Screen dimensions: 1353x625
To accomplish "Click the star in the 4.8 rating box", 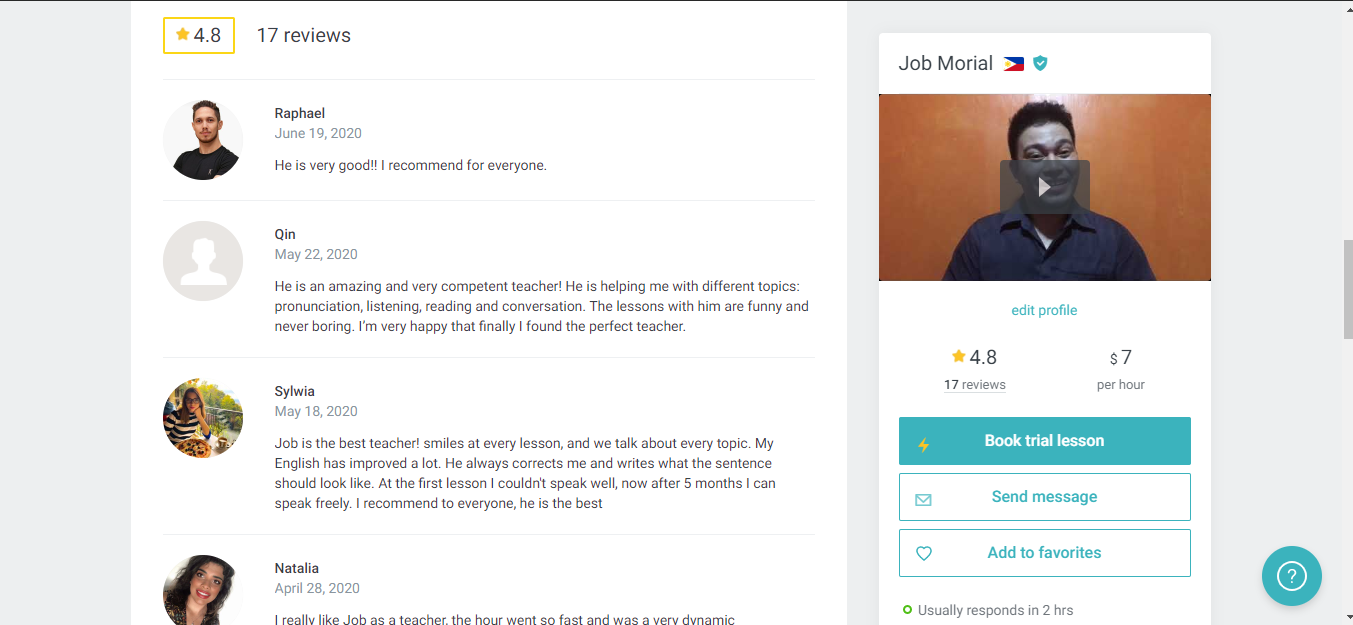I will (x=182, y=35).
